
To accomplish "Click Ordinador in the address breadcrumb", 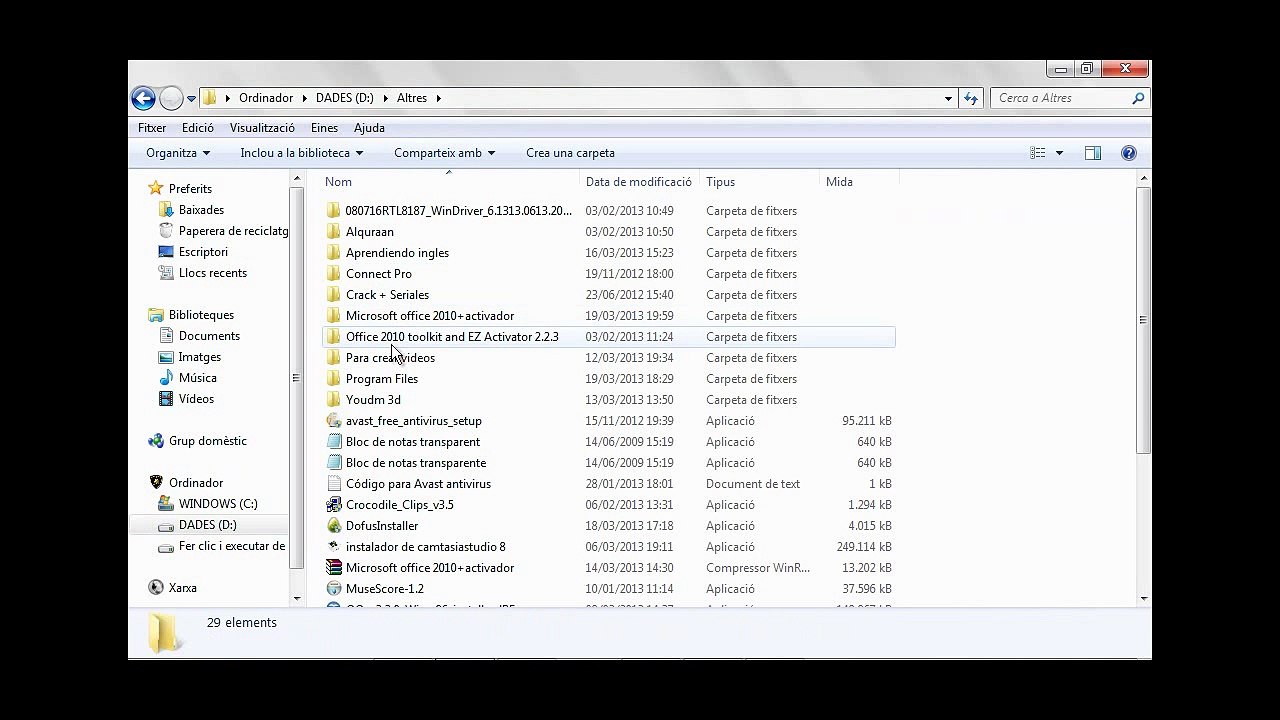I will tap(266, 98).
